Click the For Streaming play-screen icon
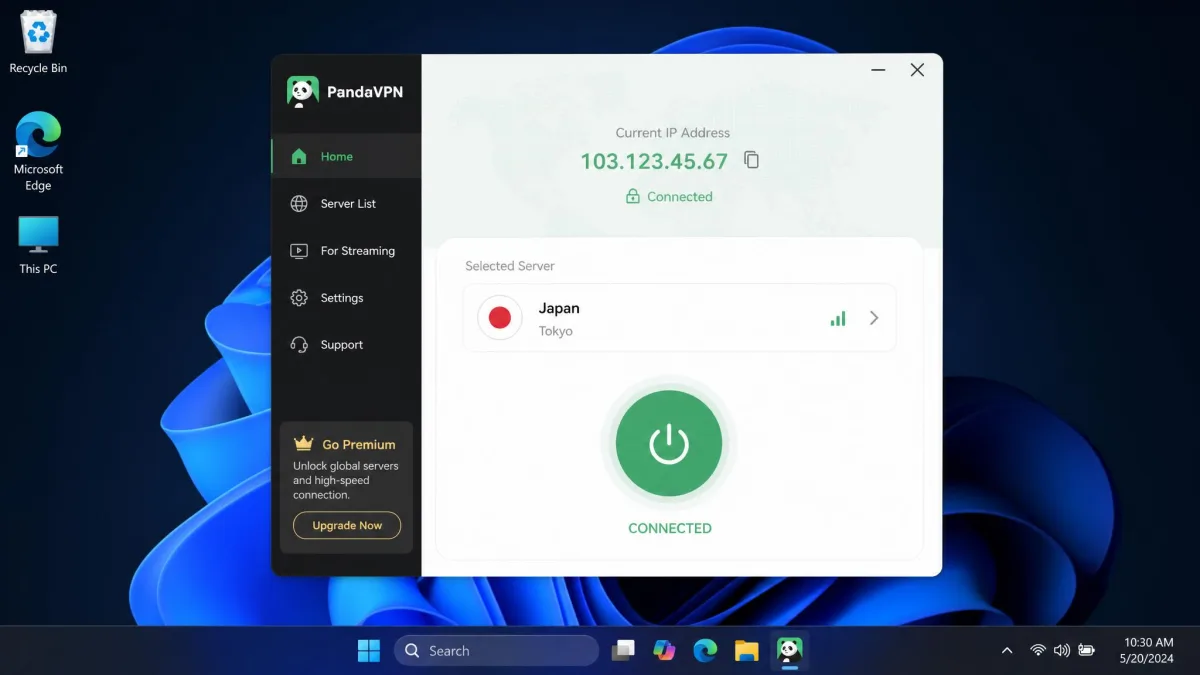This screenshot has height=675, width=1200. tap(299, 251)
